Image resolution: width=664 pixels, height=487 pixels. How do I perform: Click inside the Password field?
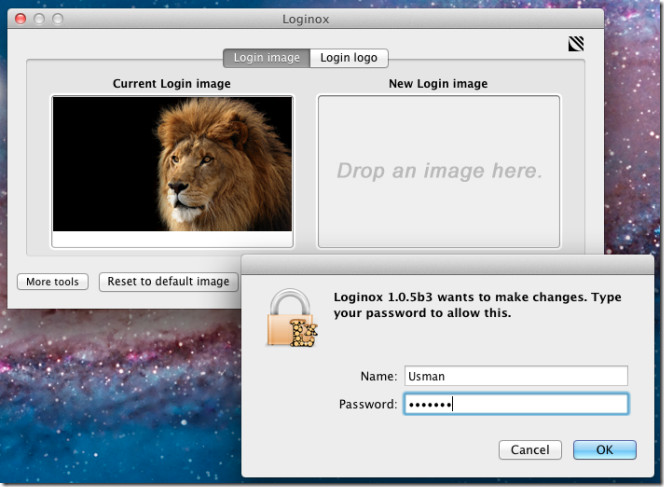pos(516,404)
